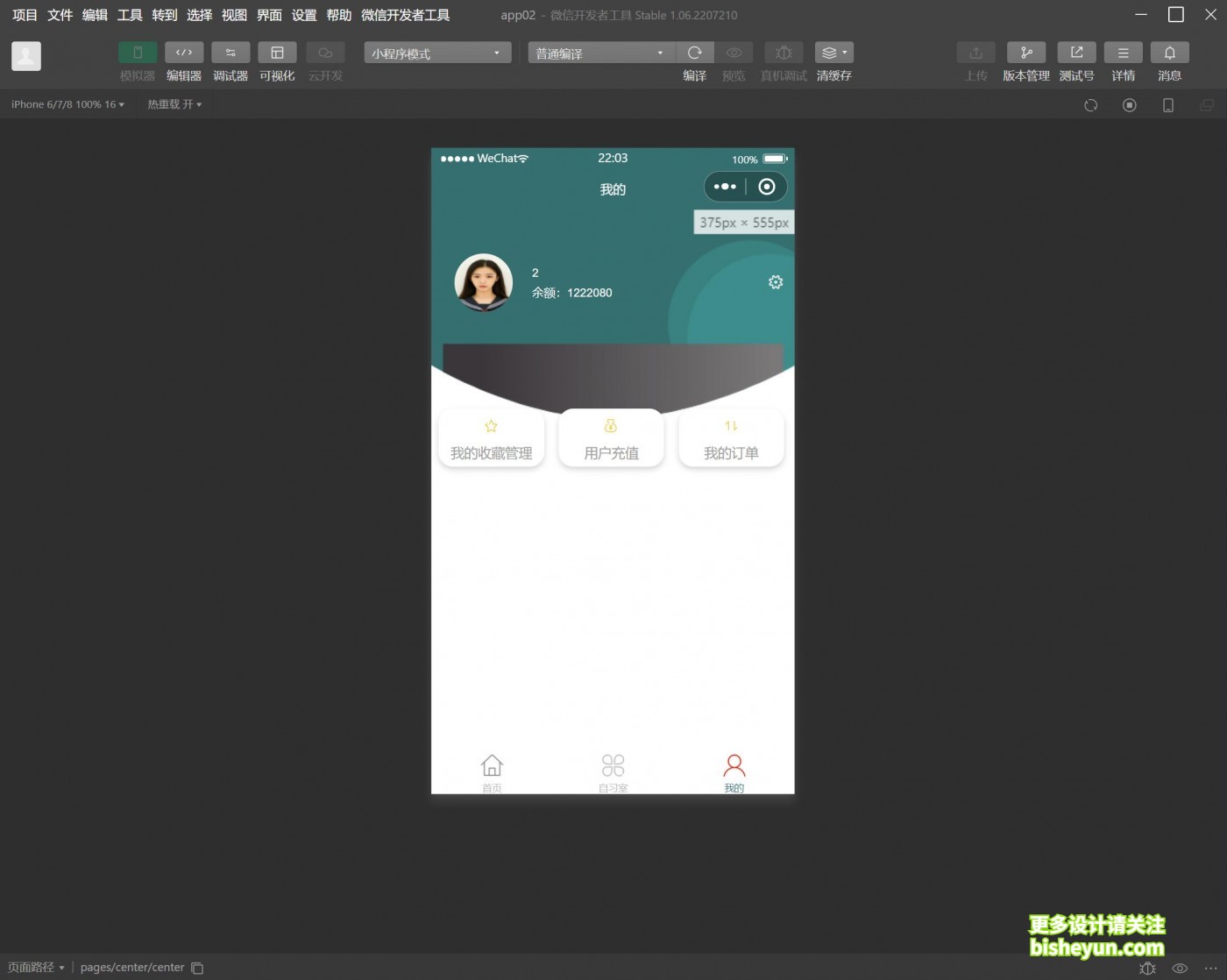1227x980 pixels.
Task: Click the user profile avatar photo
Action: coord(483,282)
